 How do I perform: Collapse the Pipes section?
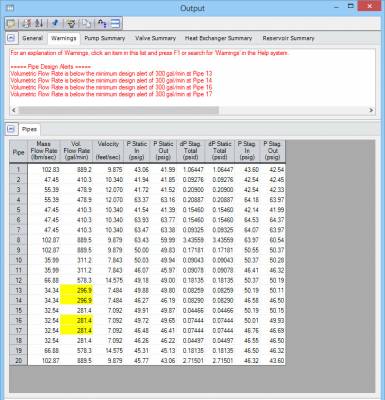point(11,129)
